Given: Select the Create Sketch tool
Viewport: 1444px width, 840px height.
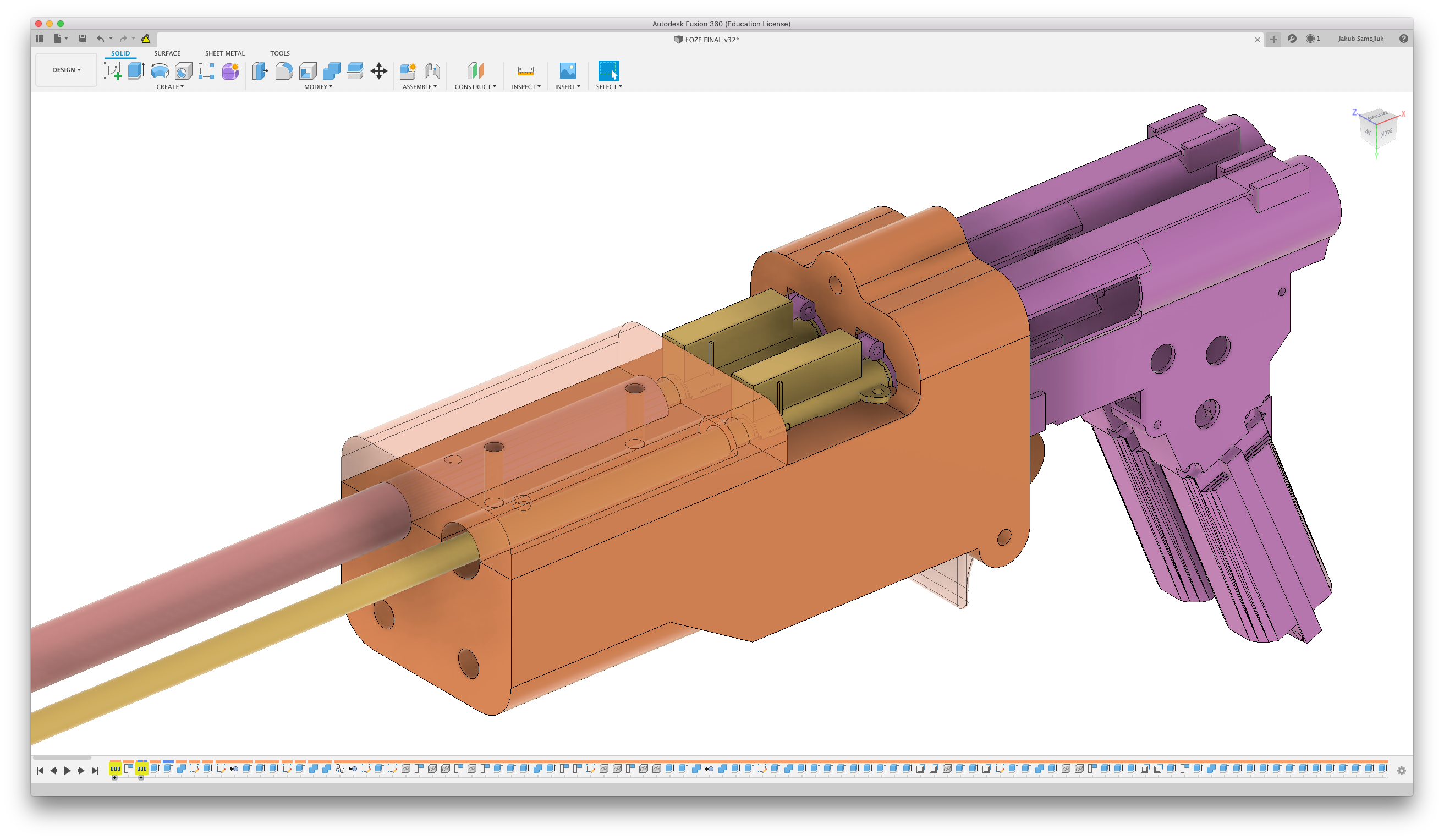Looking at the screenshot, I should click(112, 71).
